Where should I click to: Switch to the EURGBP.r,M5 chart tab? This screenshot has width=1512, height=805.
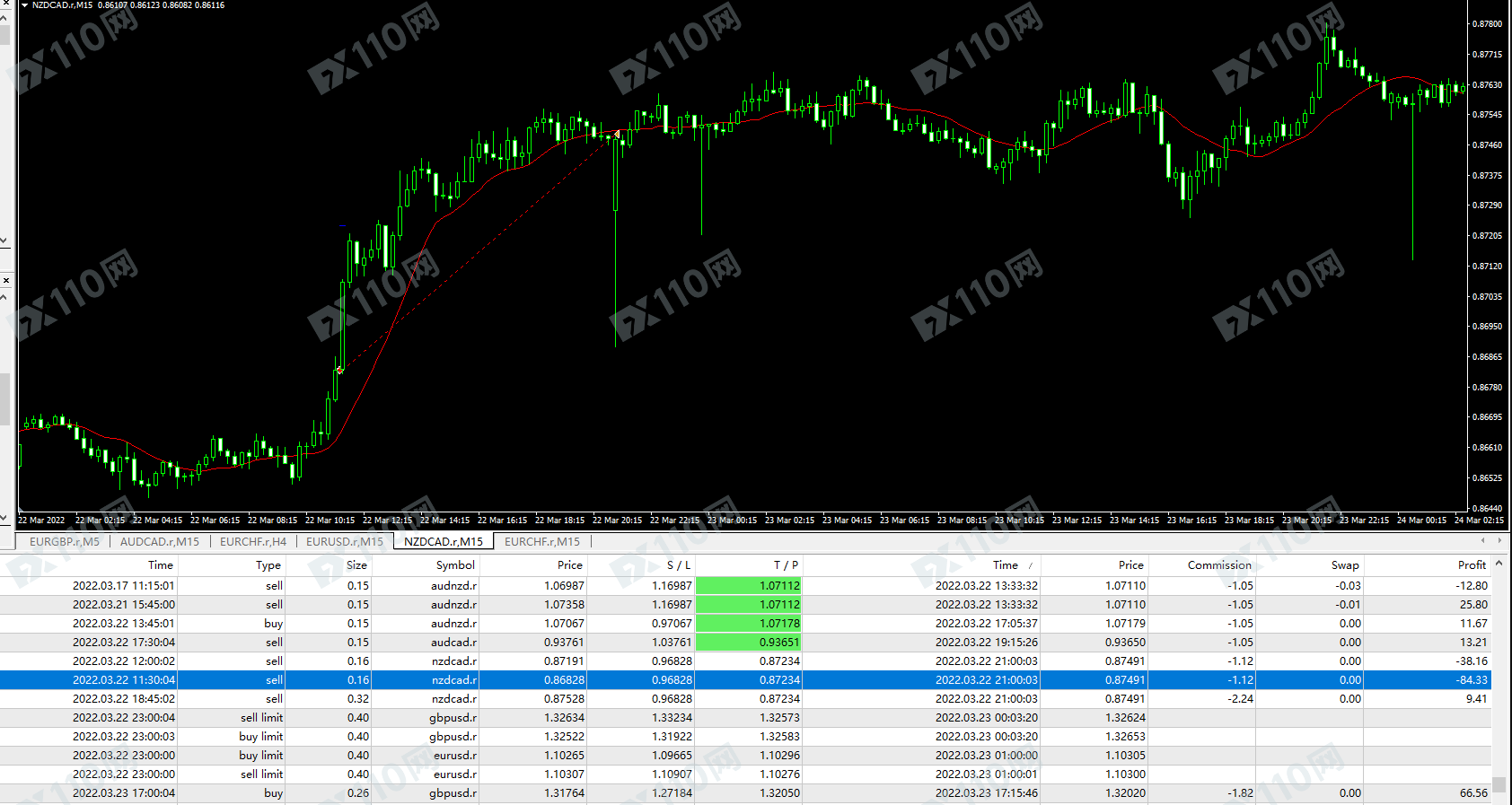(65, 541)
